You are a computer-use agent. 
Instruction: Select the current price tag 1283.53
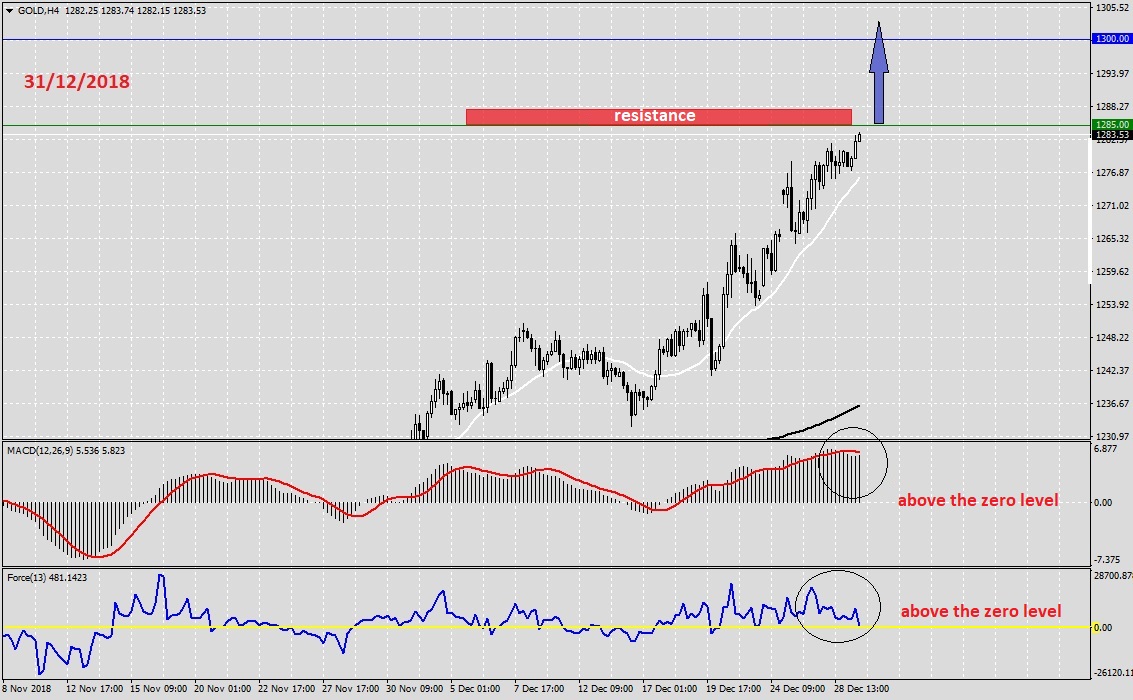point(1111,134)
